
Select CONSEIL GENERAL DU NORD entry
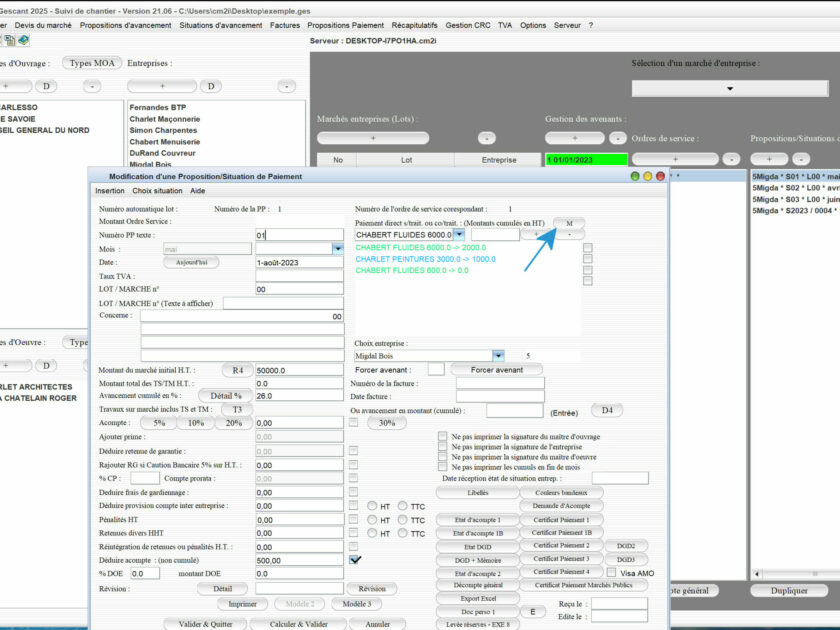tap(45, 130)
